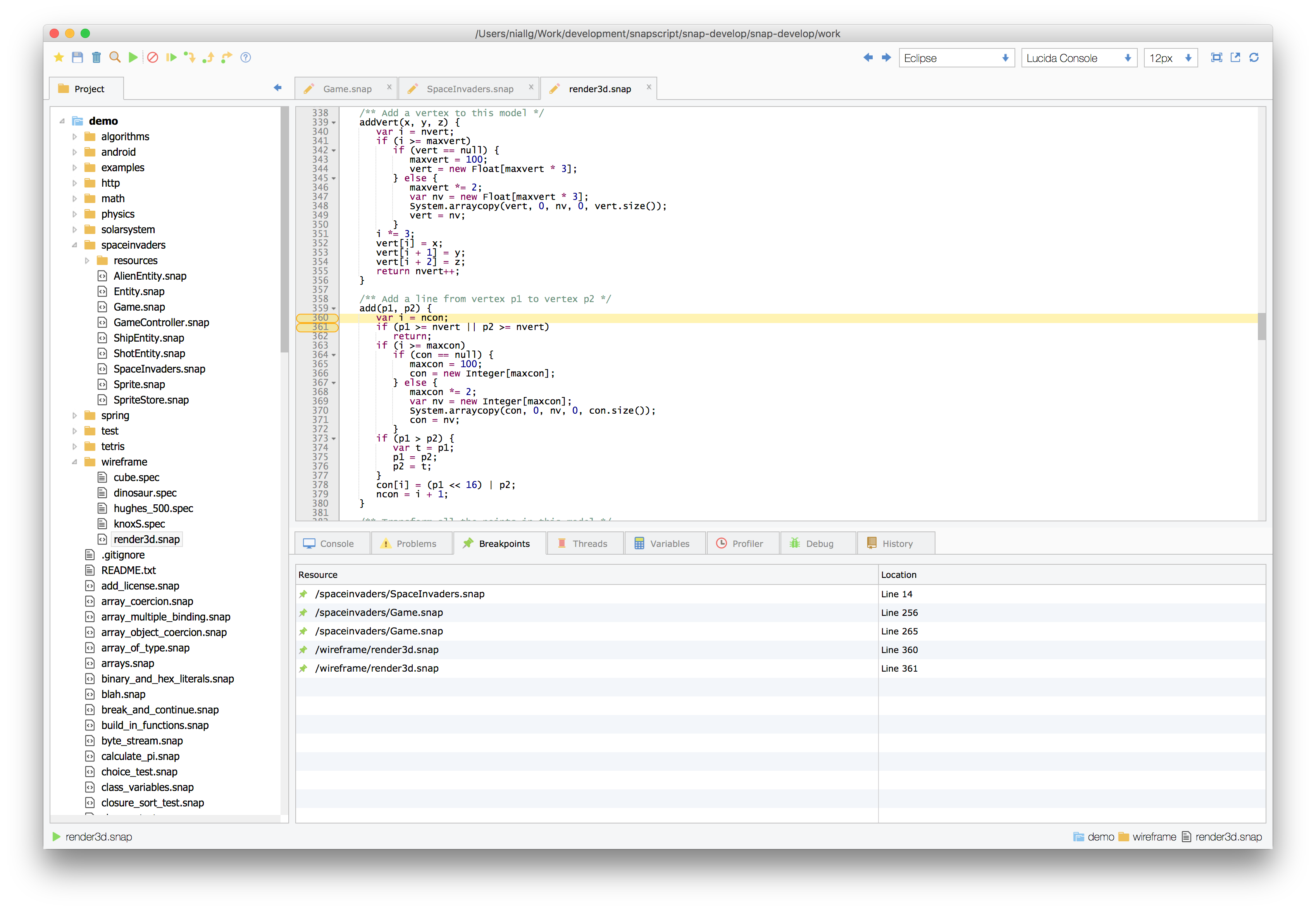1316x911 pixels.
Task: Select /spaceinvaders/SpaceInvaders.snap breakpoint at Line 14
Action: point(400,594)
